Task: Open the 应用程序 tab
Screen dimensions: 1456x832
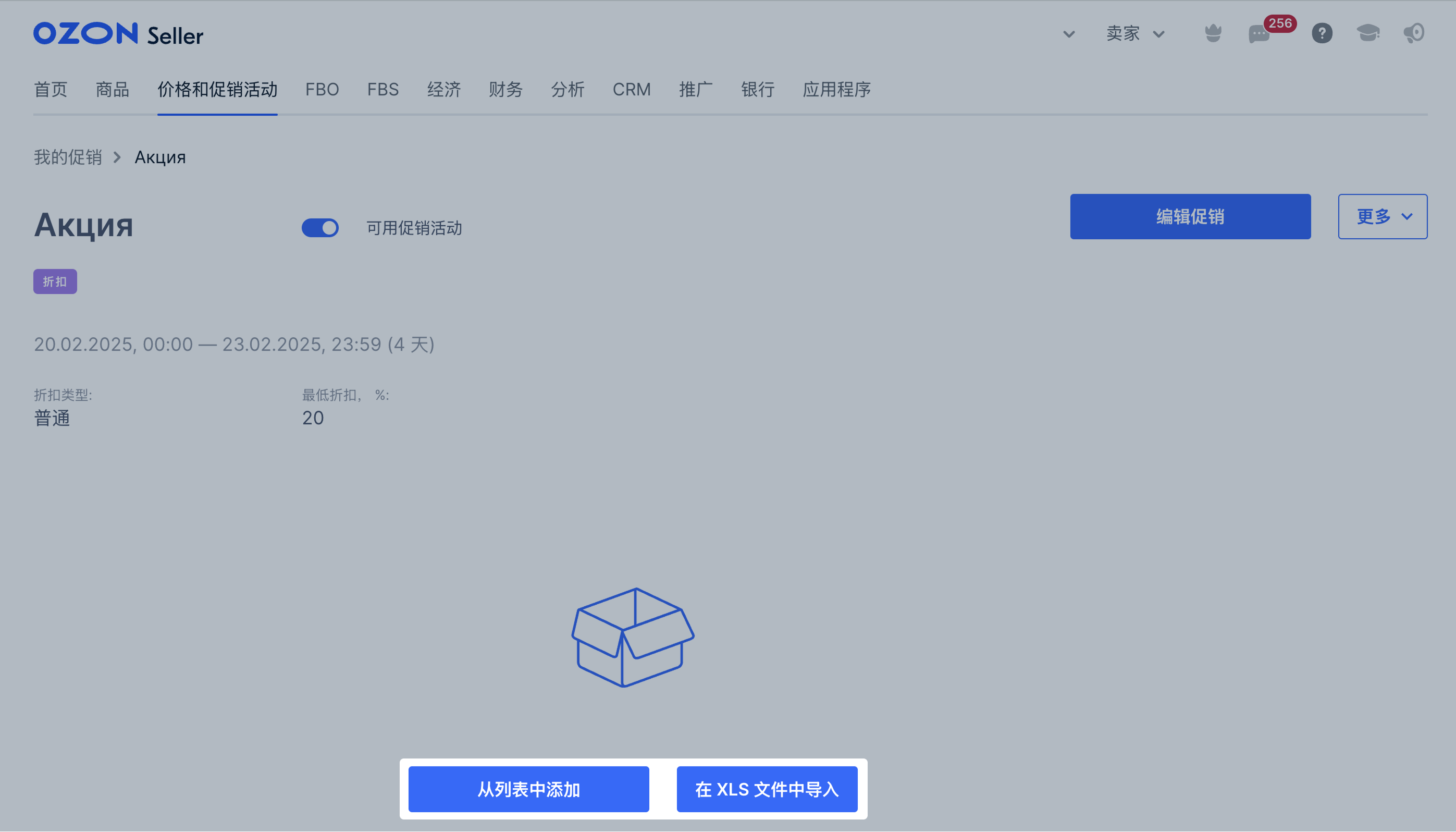Action: coord(837,89)
